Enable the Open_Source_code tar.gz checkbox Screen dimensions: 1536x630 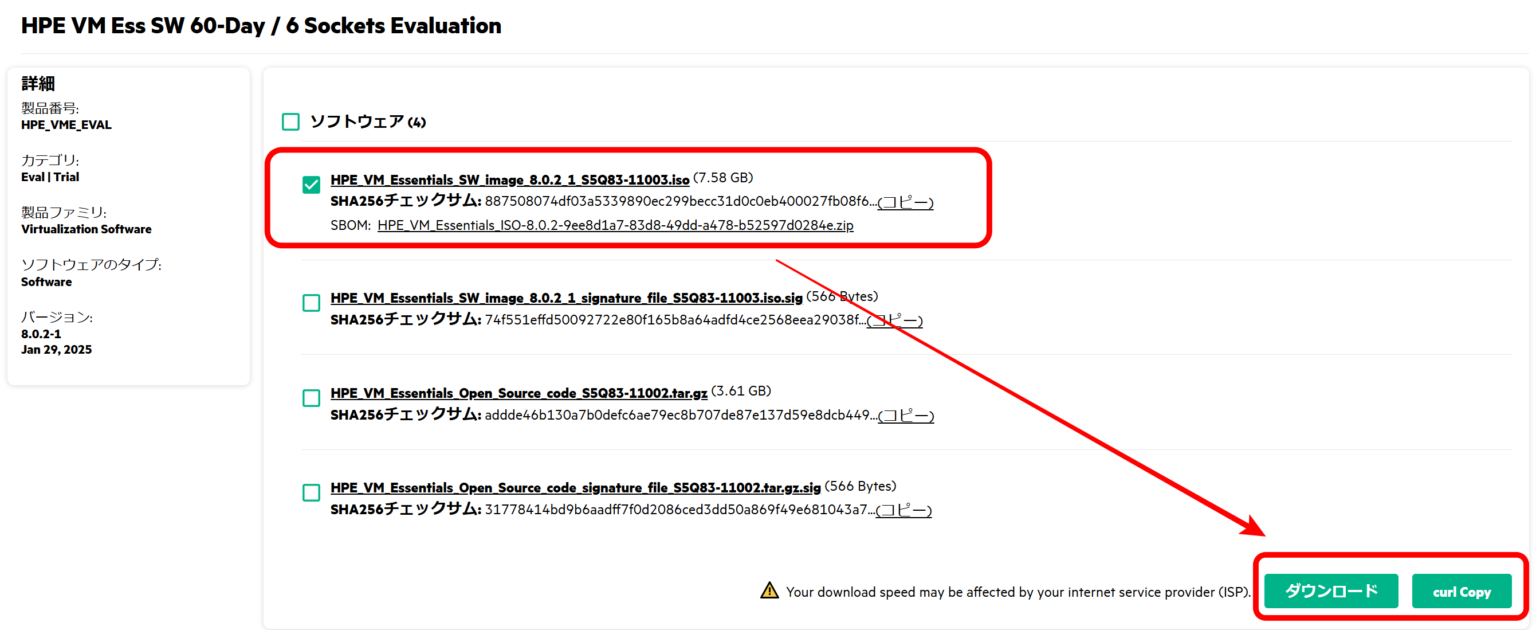point(310,397)
